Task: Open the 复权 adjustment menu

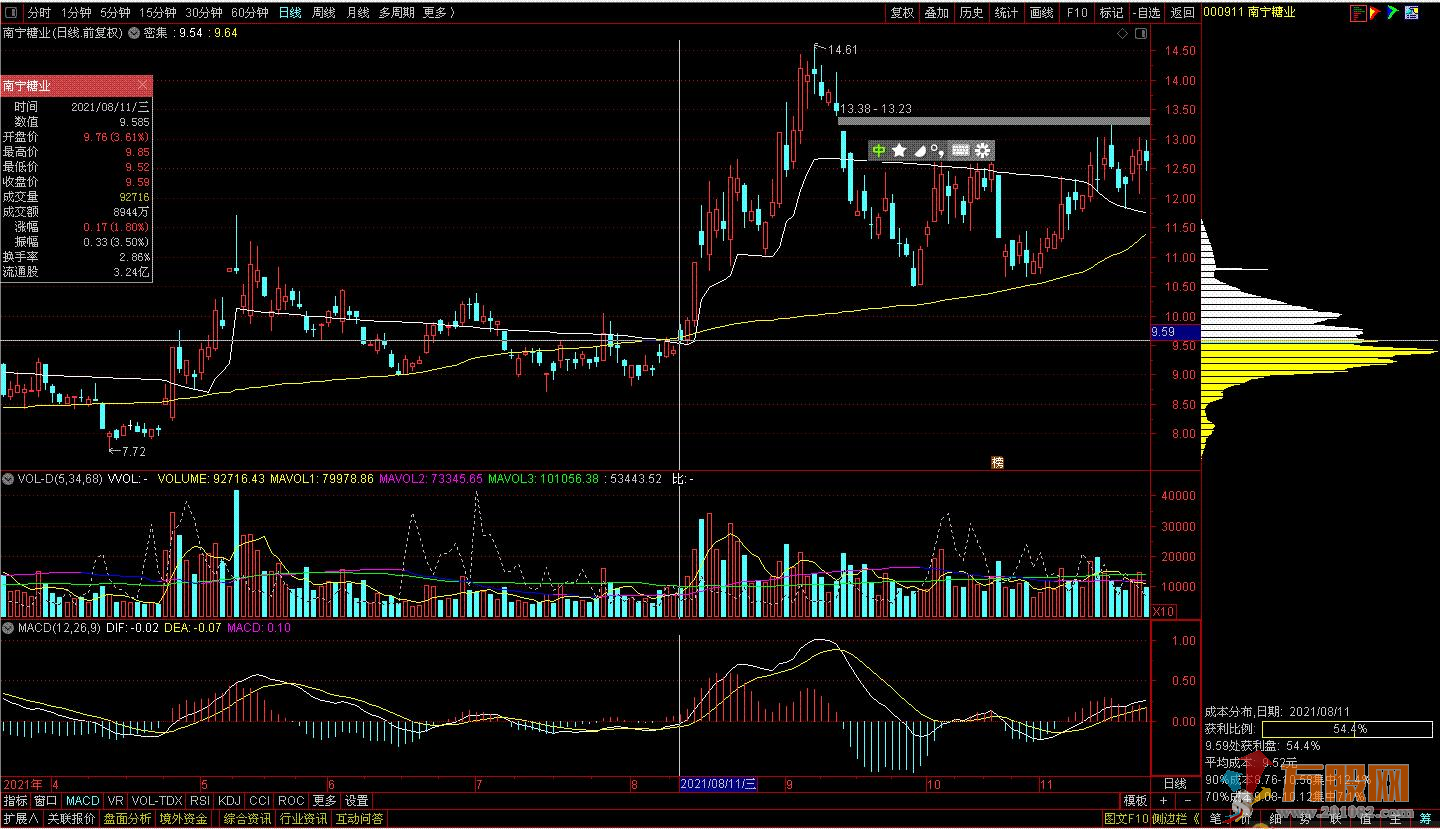Action: pos(902,12)
